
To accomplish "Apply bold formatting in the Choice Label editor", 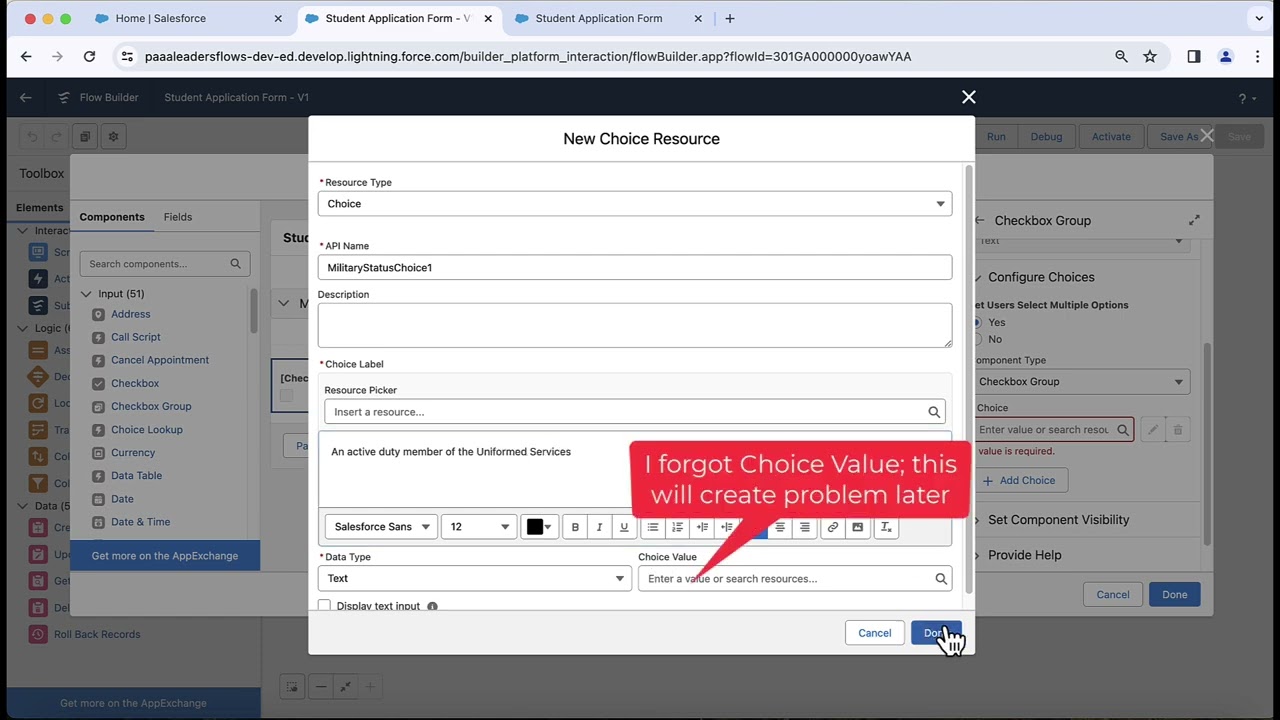I will (575, 527).
